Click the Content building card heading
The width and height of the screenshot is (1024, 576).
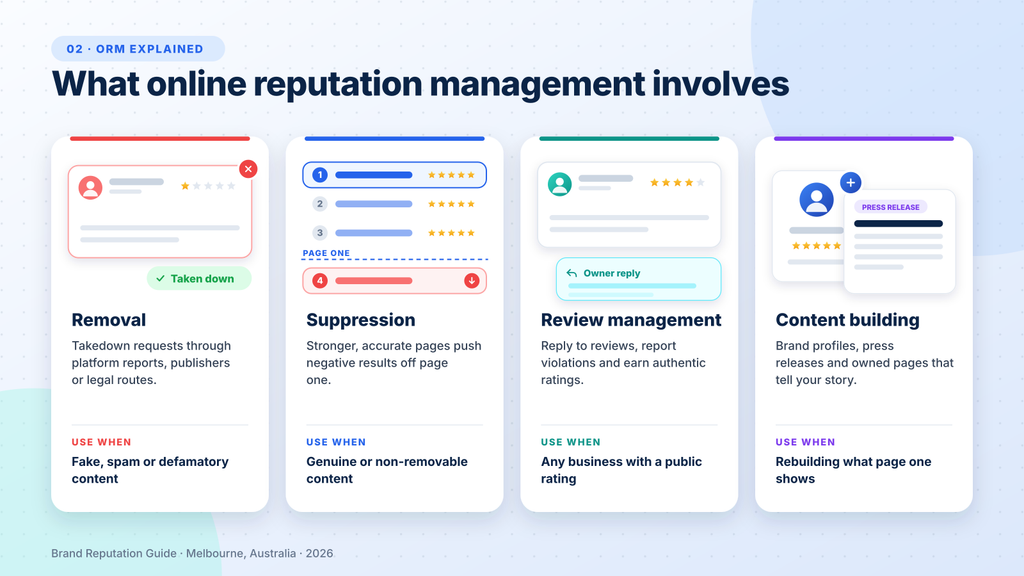coord(848,320)
